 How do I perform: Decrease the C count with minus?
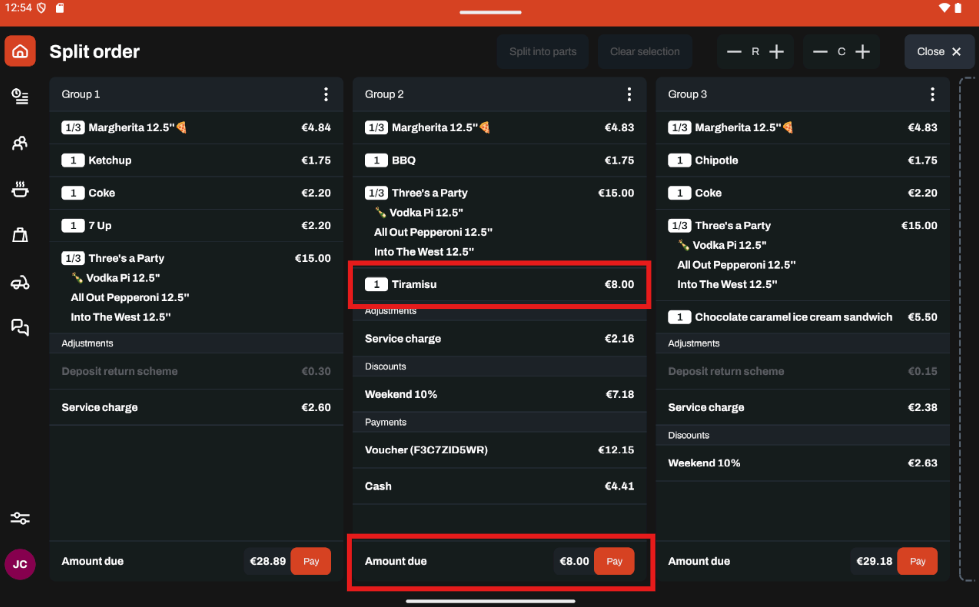click(x=820, y=52)
